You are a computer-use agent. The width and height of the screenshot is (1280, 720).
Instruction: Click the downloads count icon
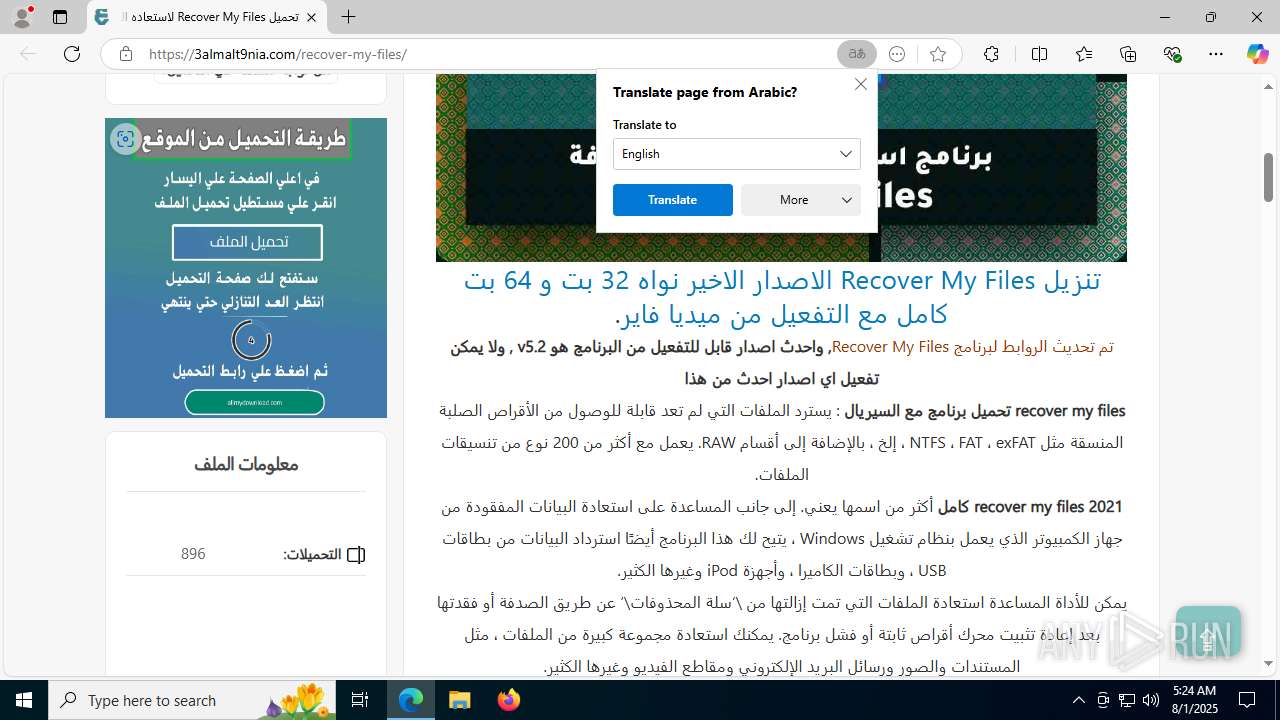[x=356, y=555]
